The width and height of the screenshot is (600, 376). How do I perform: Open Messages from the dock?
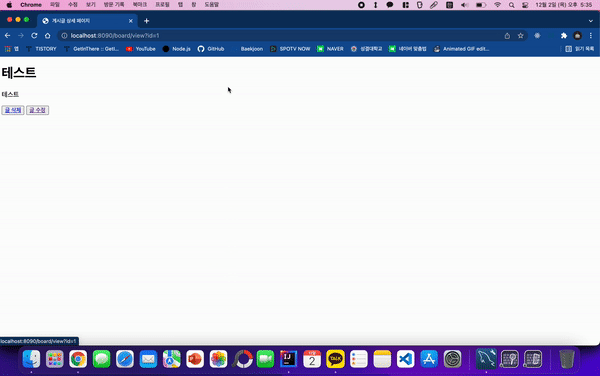101,359
